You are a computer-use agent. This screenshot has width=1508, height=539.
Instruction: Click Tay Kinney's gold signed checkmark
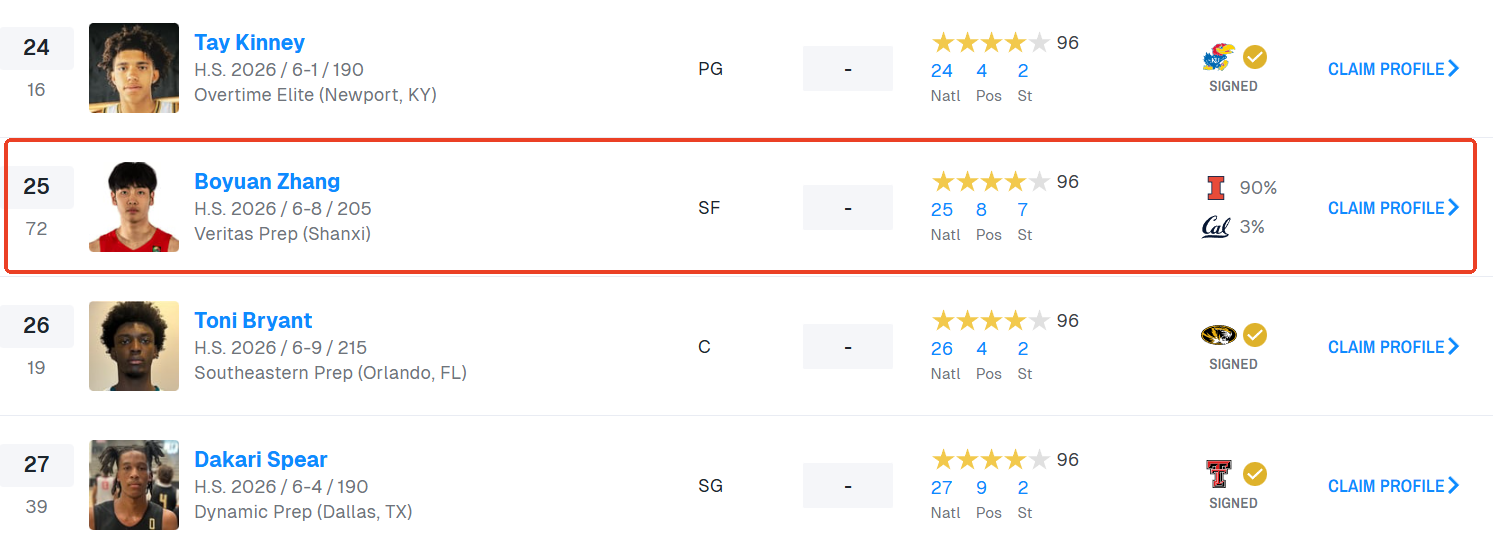pos(1254,57)
